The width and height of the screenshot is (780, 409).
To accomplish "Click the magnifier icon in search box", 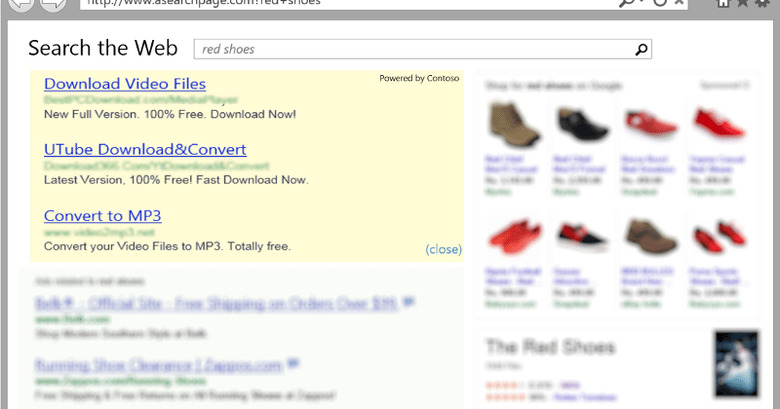I will [641, 49].
